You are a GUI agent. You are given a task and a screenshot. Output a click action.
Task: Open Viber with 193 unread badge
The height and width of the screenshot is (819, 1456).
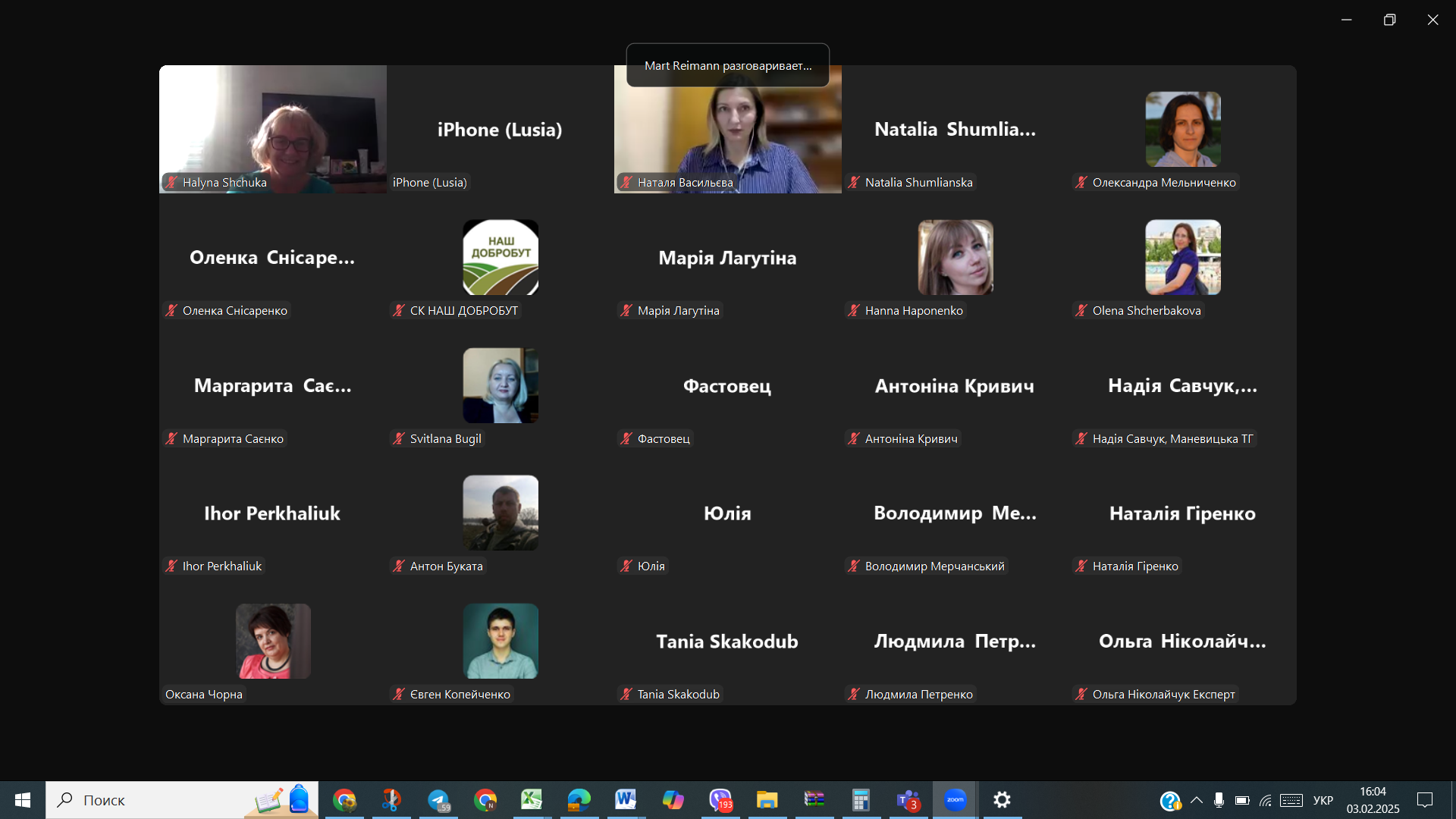click(720, 800)
